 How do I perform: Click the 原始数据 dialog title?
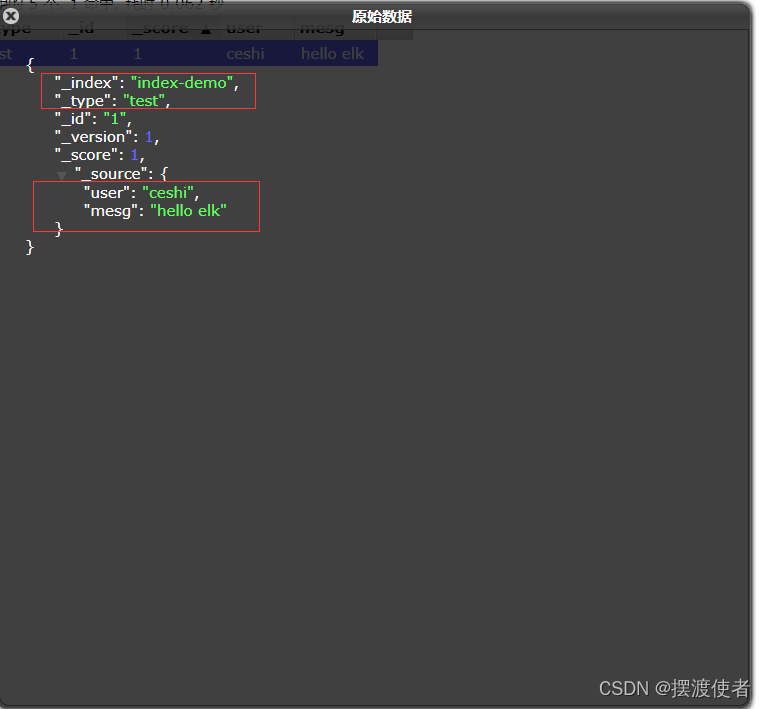[382, 17]
